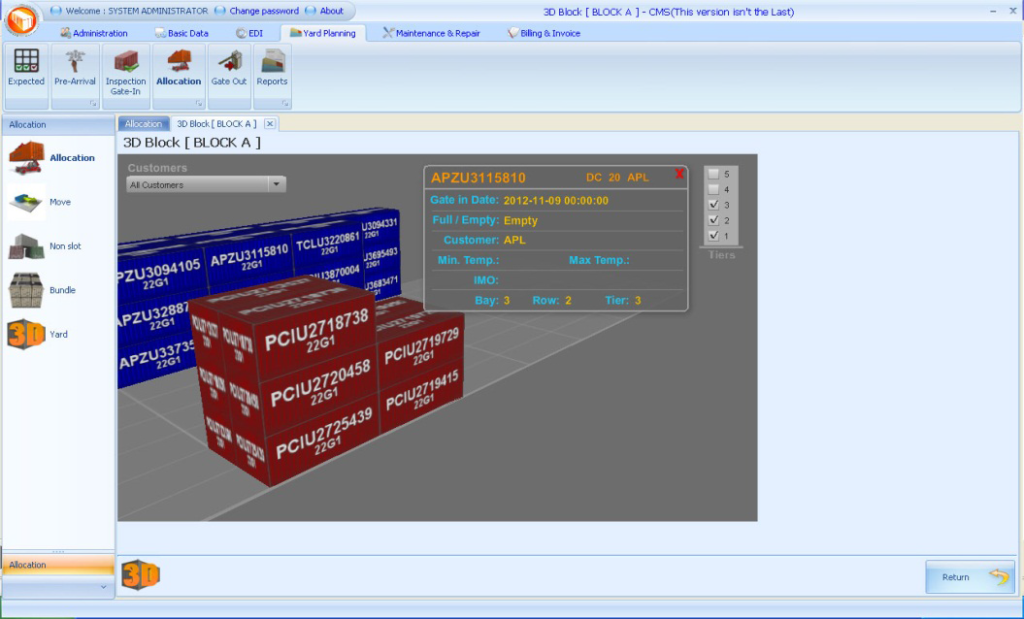Expand the Reports group launcher arrow
The image size is (1024, 619).
point(285,104)
